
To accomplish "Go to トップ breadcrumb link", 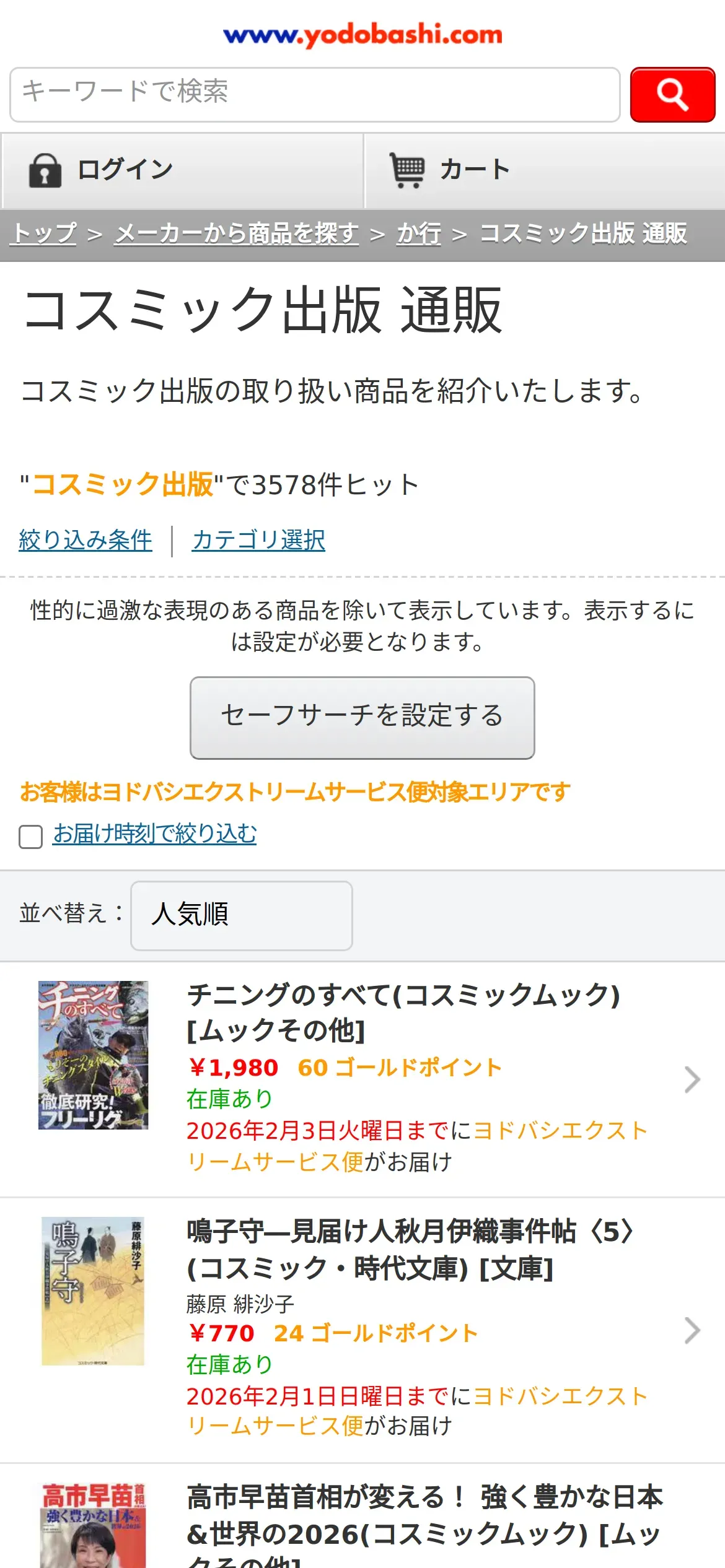I will [x=44, y=233].
